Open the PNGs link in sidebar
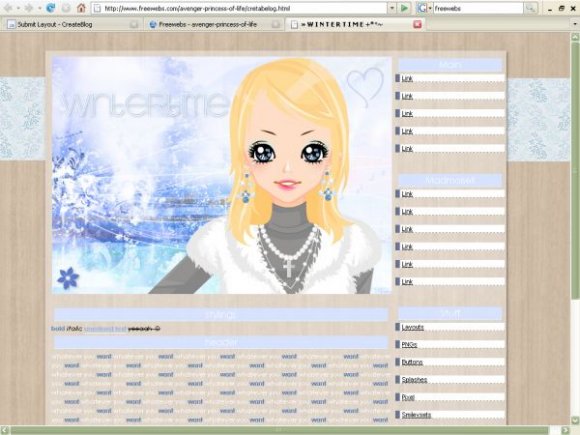This screenshot has width=580, height=435. point(409,345)
